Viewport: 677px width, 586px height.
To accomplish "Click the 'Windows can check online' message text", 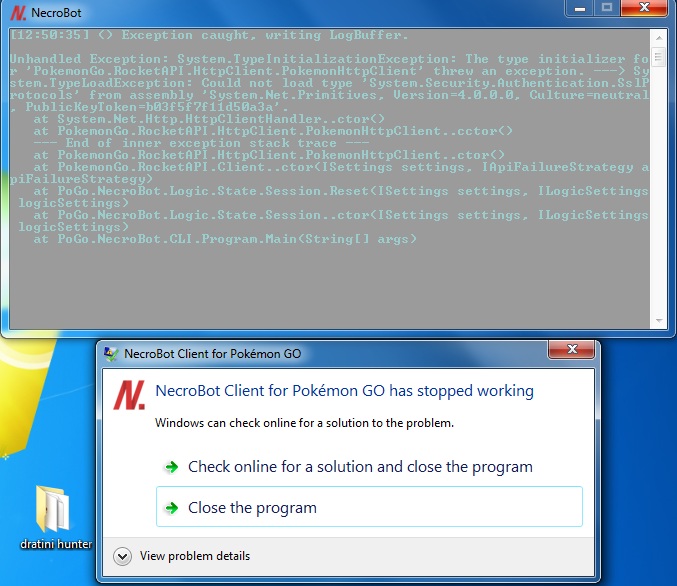I will 304,423.
